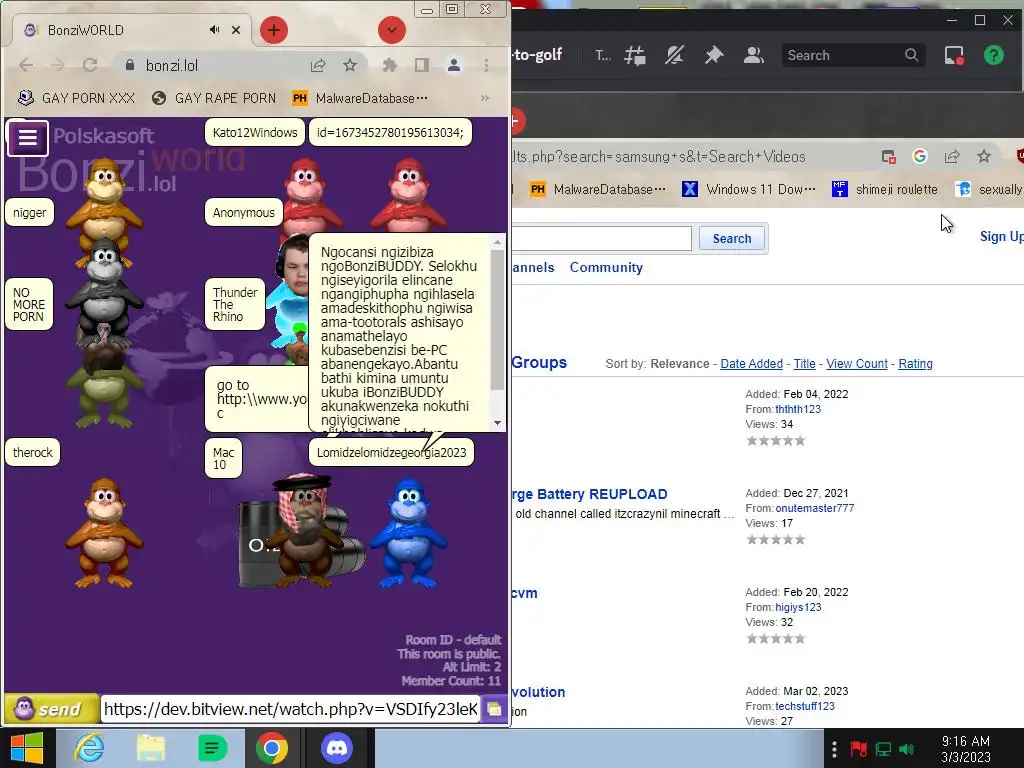Click the Kato12Windows name tag
Viewport: 1024px width, 768px height.
[x=255, y=133]
